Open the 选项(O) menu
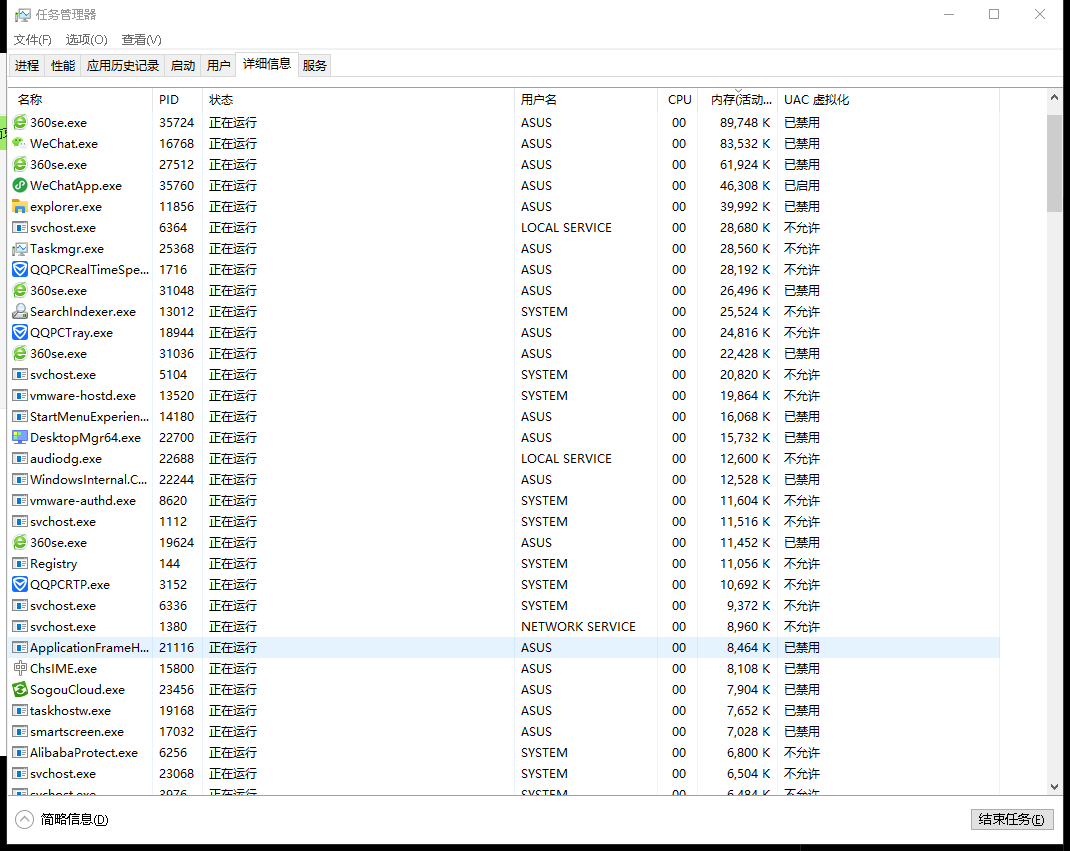 click(87, 40)
